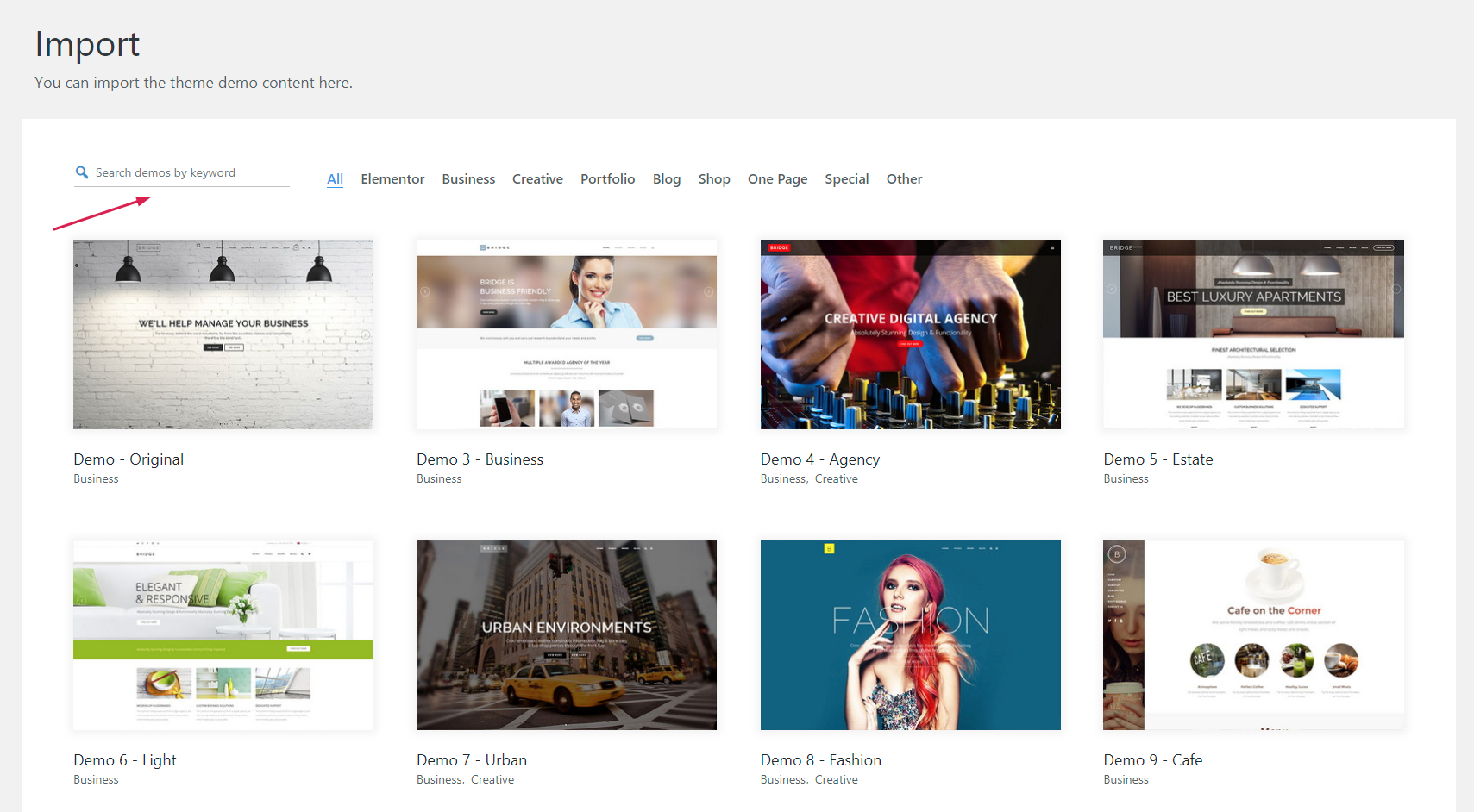1474x812 pixels.
Task: Click the search magnifier icon
Action: [82, 172]
